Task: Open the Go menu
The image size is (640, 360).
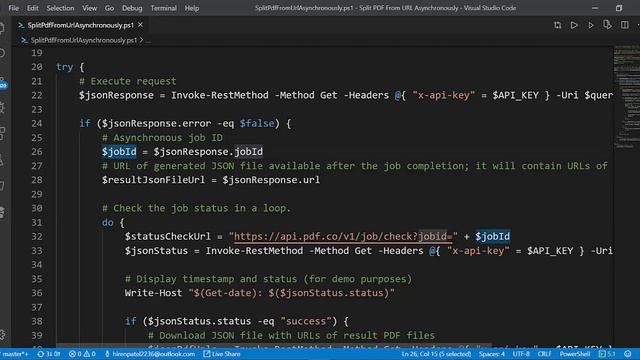Action: click(x=109, y=8)
